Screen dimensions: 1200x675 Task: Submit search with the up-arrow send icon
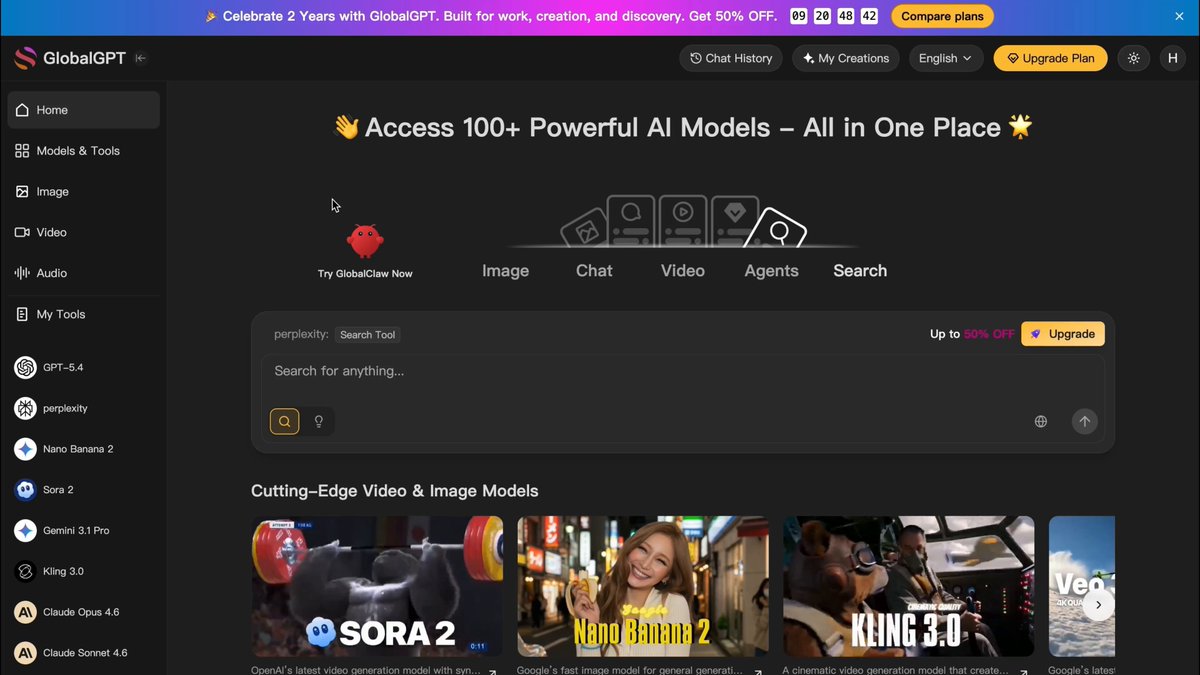tap(1085, 421)
